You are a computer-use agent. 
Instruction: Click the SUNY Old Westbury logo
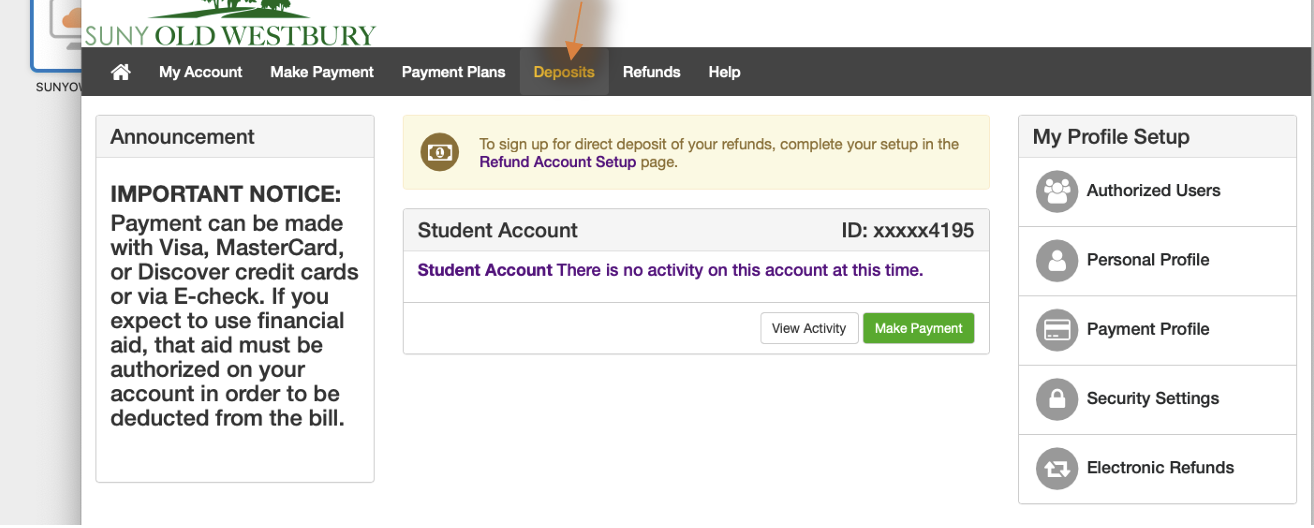pyautogui.click(x=230, y=25)
